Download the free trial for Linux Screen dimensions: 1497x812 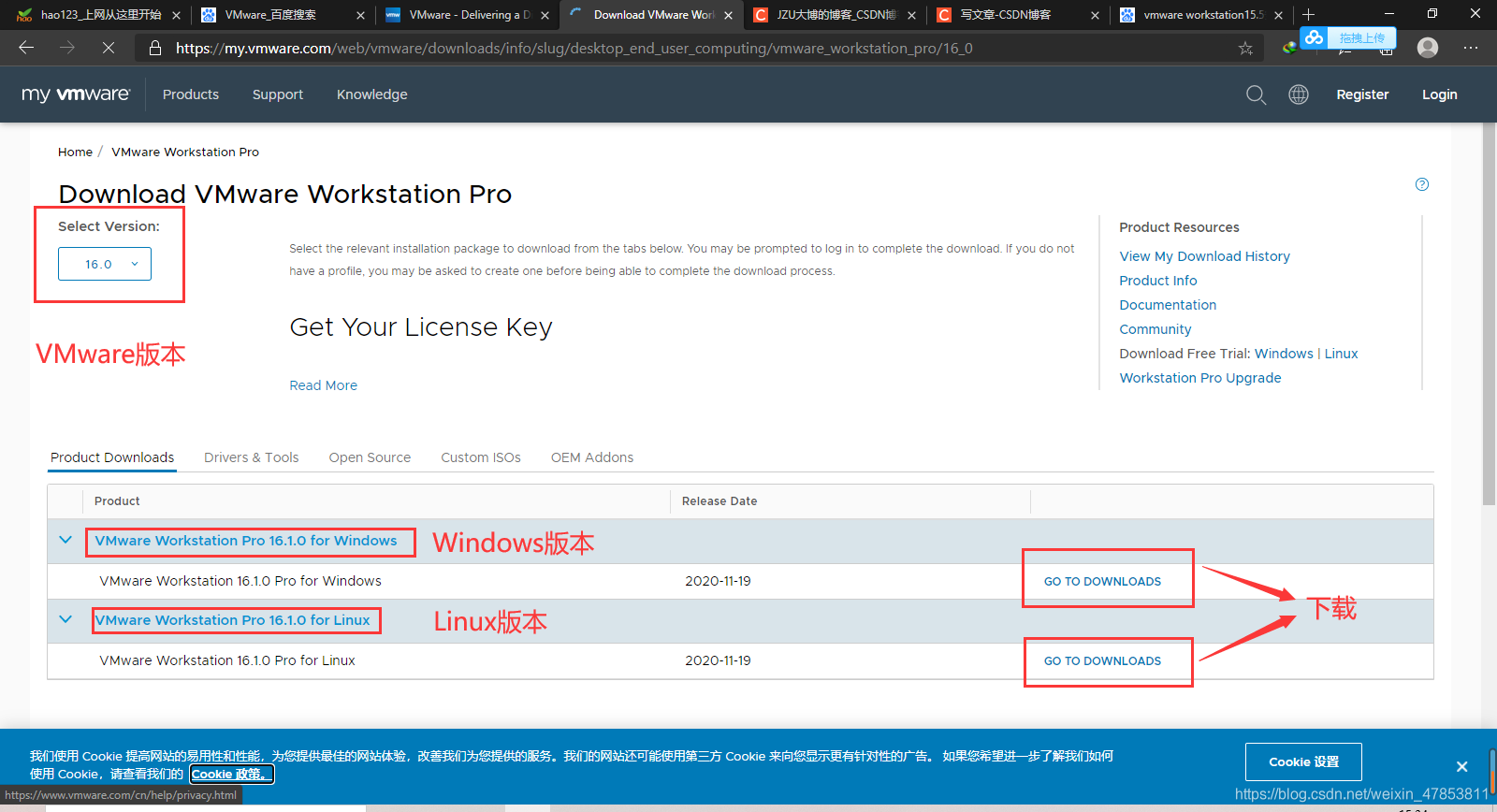coord(1341,354)
